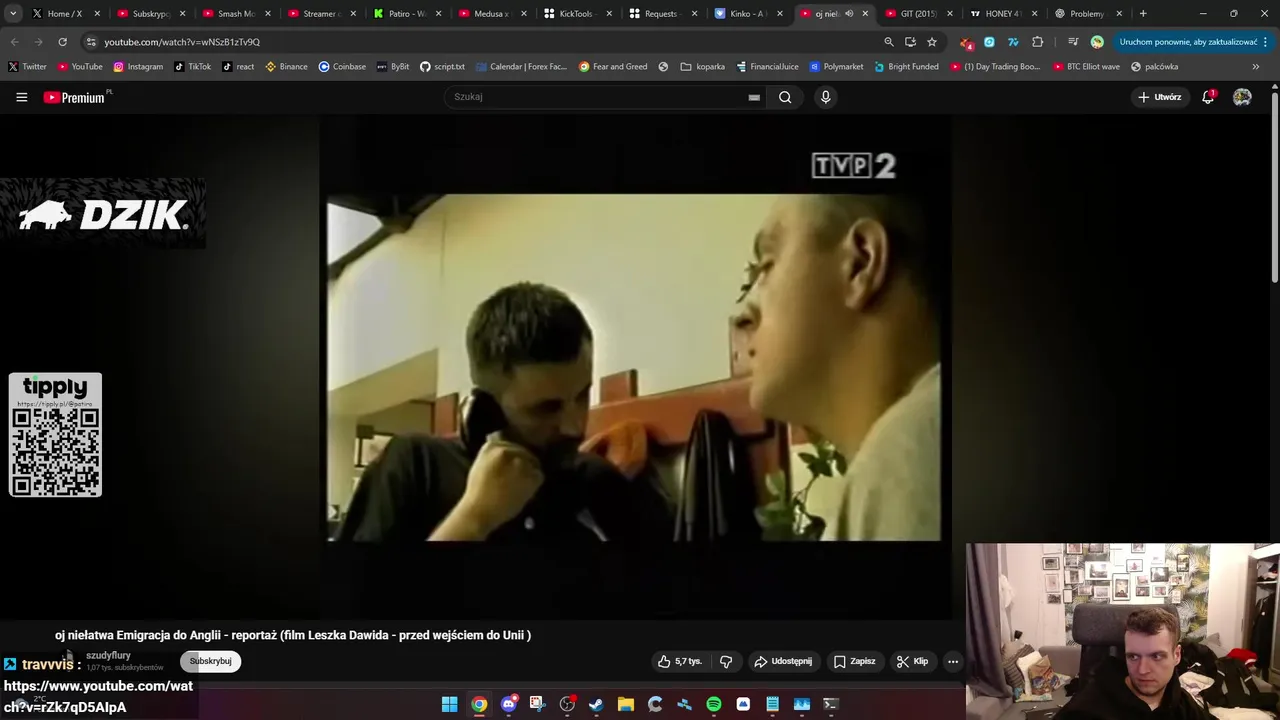Open the Fear and Greed bookmark
Image resolution: width=1280 pixels, height=720 pixels.
[x=613, y=66]
